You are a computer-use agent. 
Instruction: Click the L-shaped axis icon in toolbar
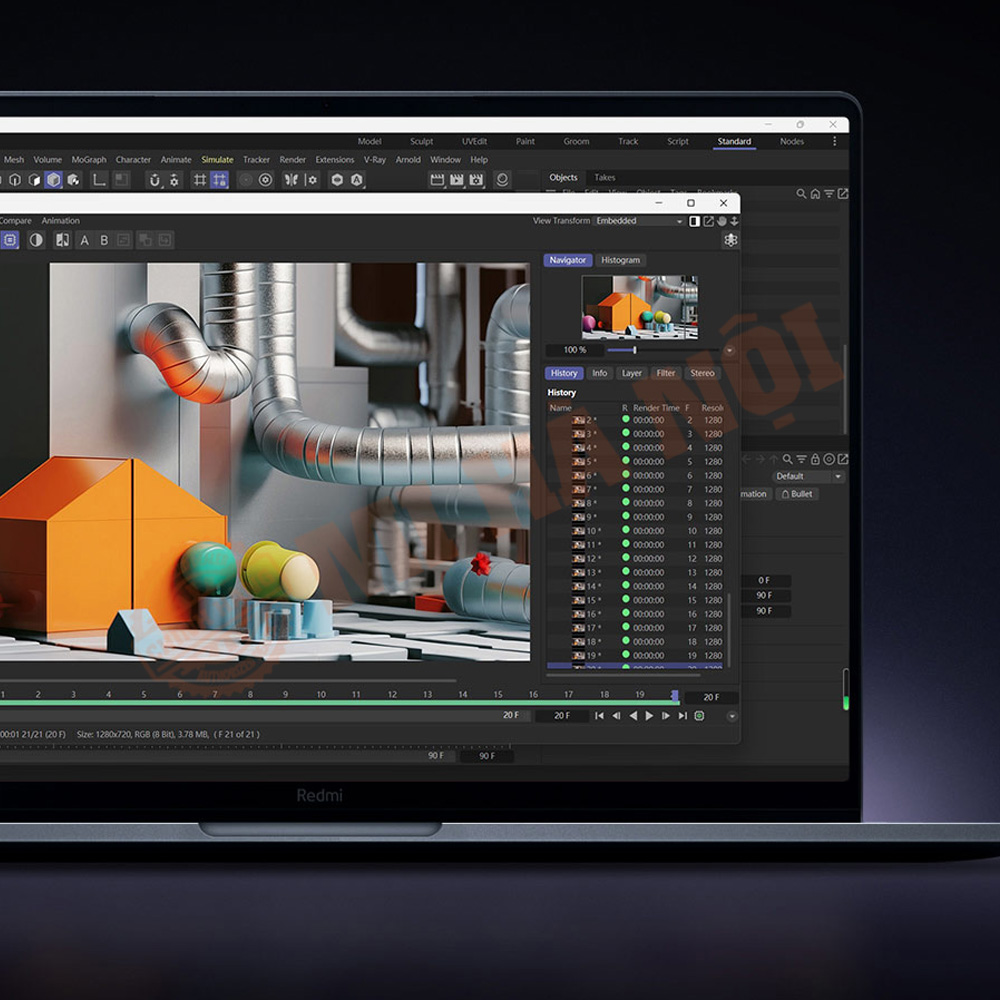(99, 180)
